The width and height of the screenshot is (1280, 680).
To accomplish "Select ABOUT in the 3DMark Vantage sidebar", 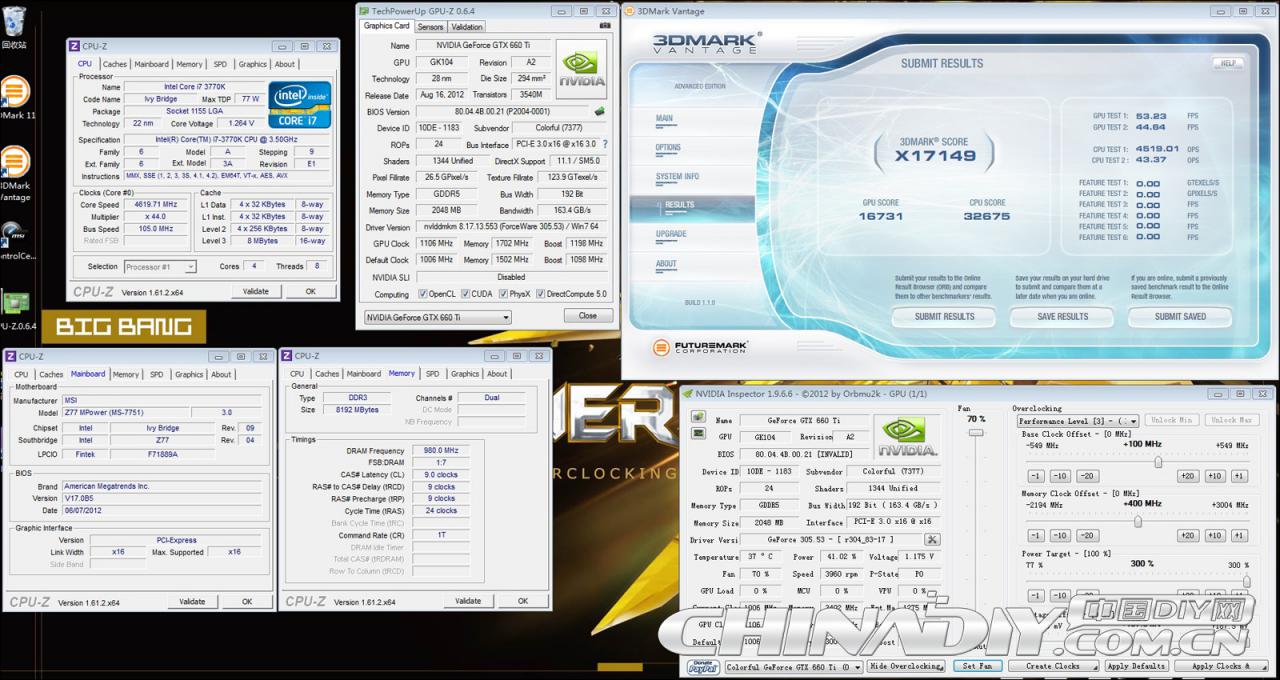I will [666, 264].
